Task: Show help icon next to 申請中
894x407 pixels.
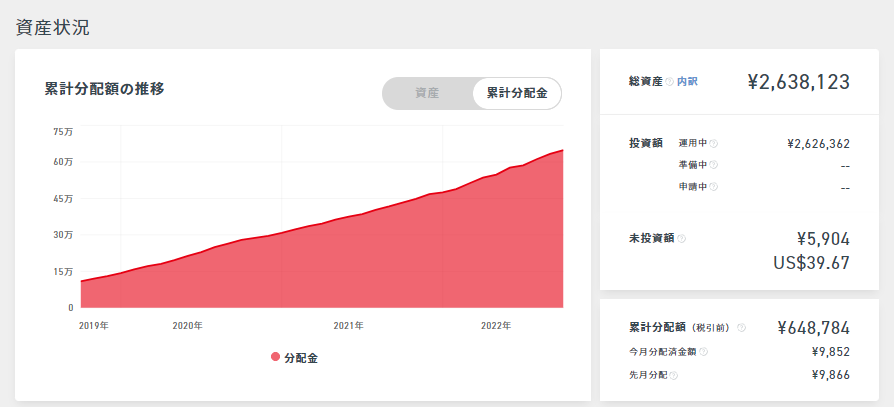Action: point(713,186)
